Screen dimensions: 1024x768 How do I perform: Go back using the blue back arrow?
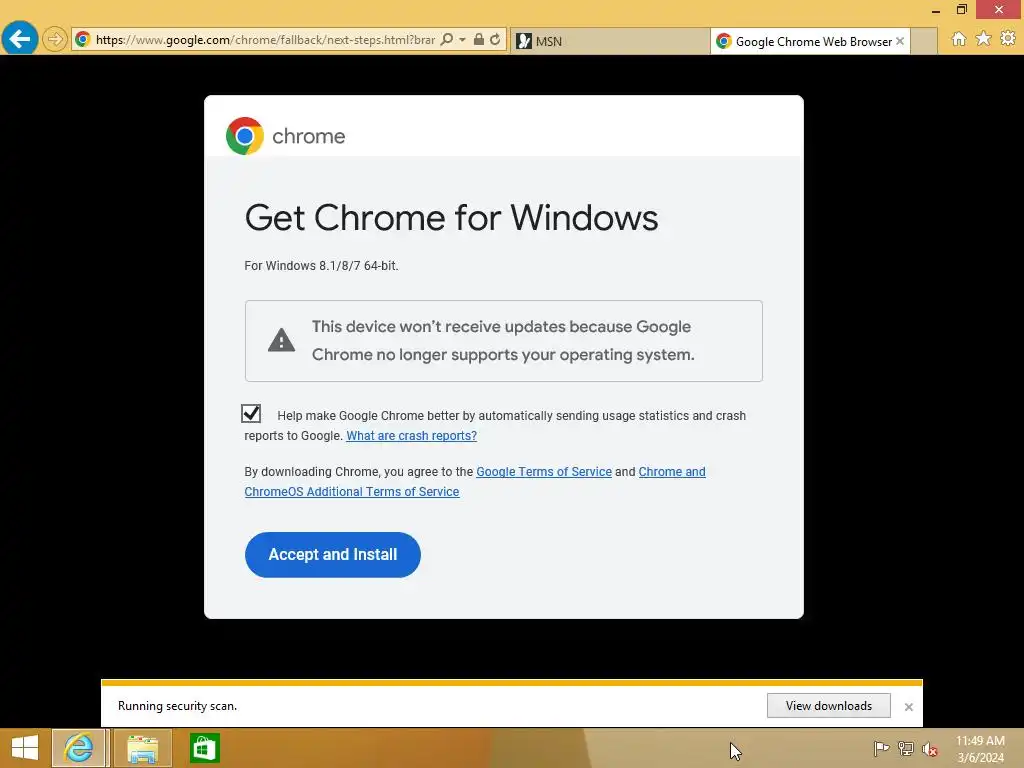[20, 39]
